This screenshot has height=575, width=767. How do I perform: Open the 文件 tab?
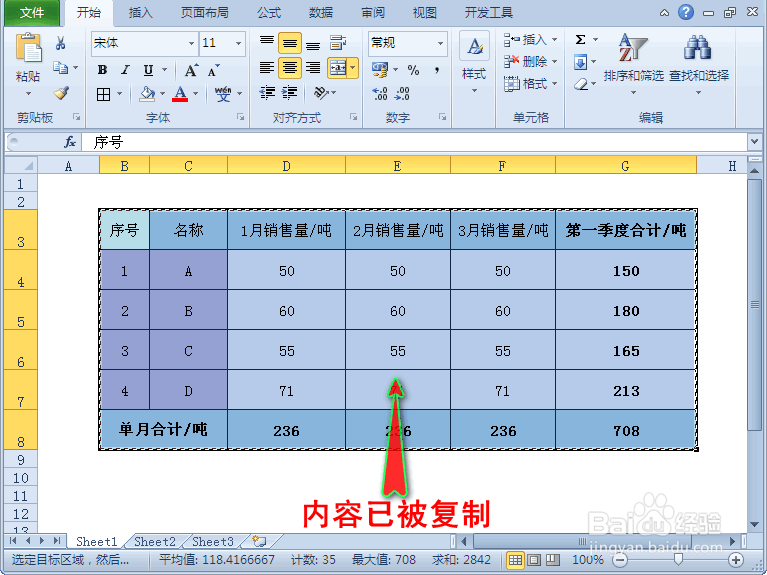[32, 13]
